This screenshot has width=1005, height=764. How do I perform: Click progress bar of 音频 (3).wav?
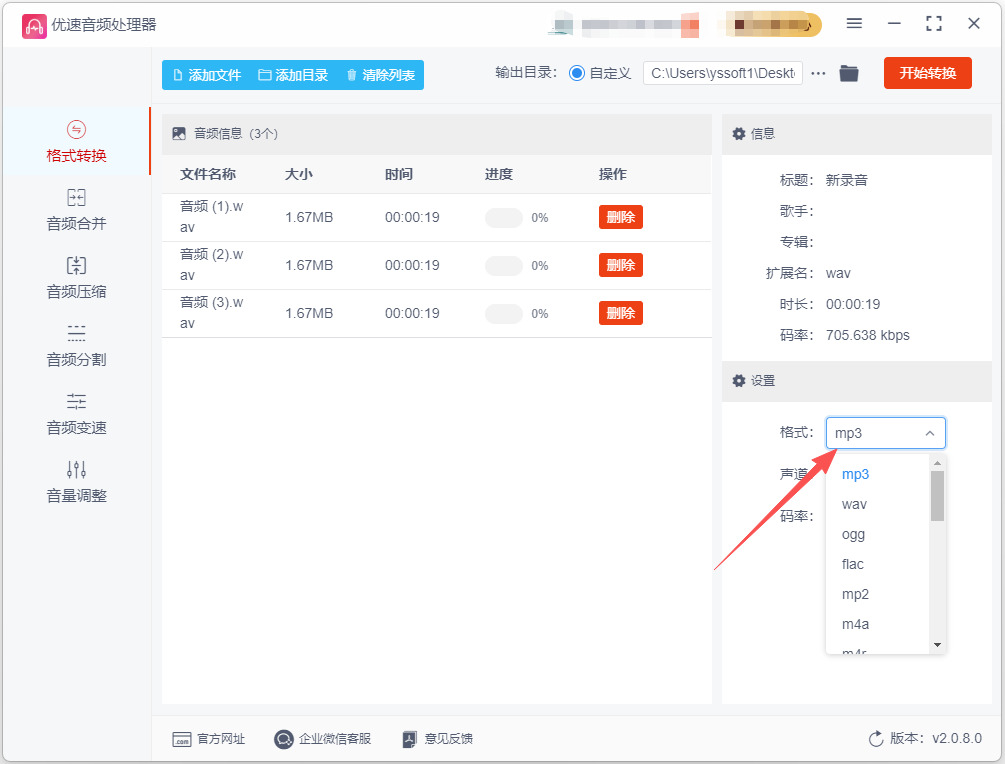coord(504,314)
